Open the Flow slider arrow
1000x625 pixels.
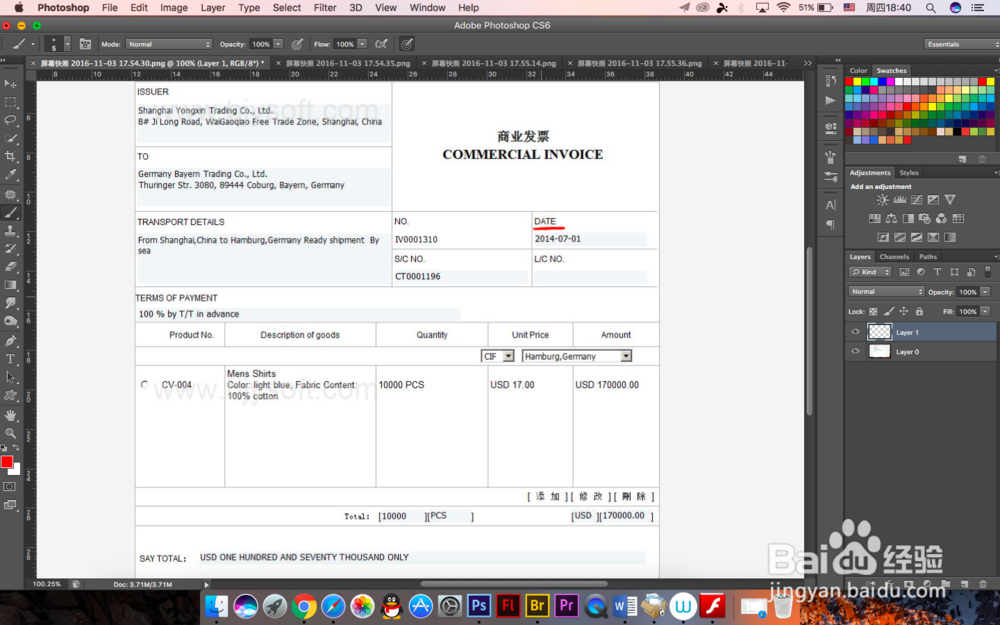tap(362, 44)
